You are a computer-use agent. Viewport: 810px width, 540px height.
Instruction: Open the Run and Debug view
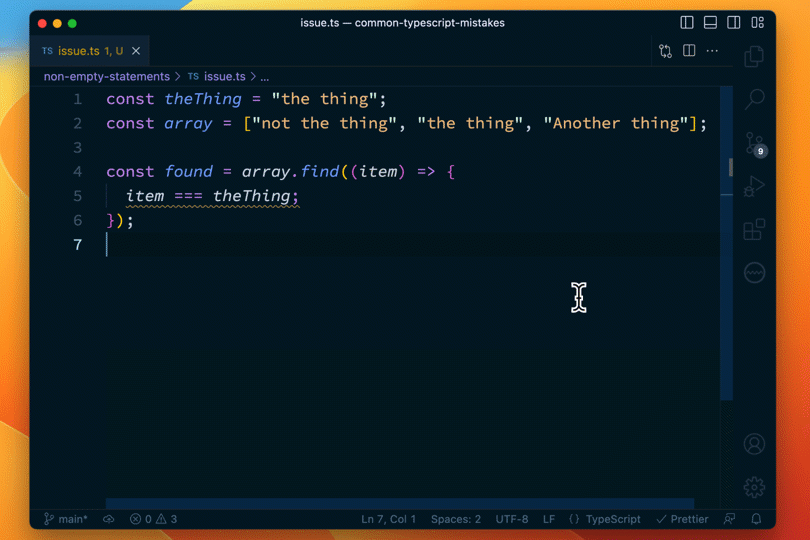click(754, 187)
